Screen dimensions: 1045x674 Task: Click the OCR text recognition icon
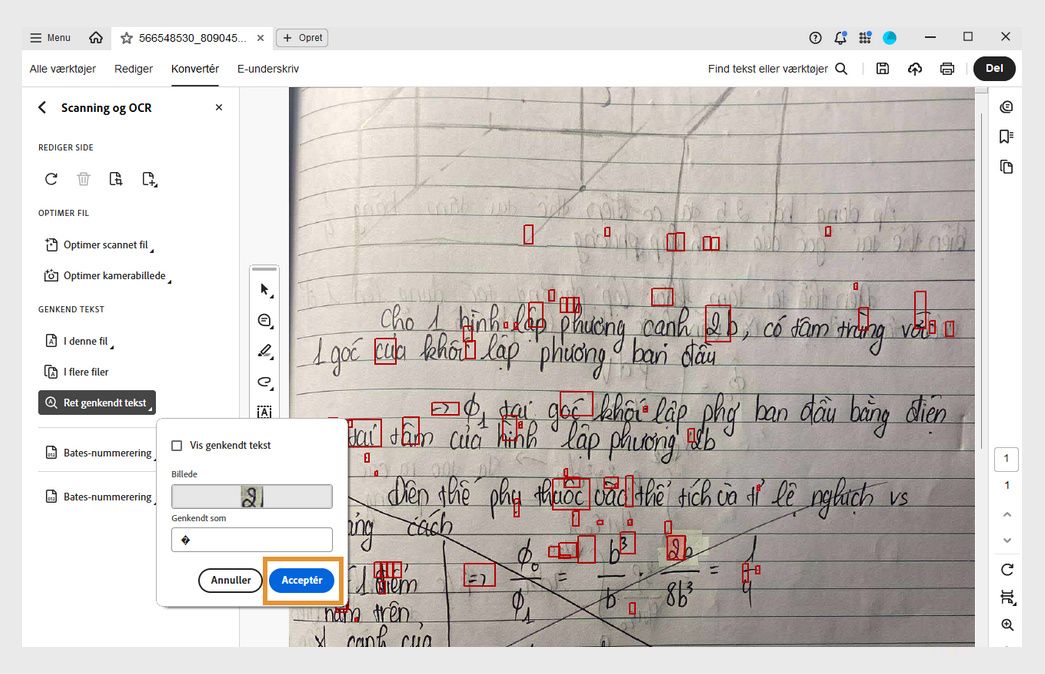point(264,411)
